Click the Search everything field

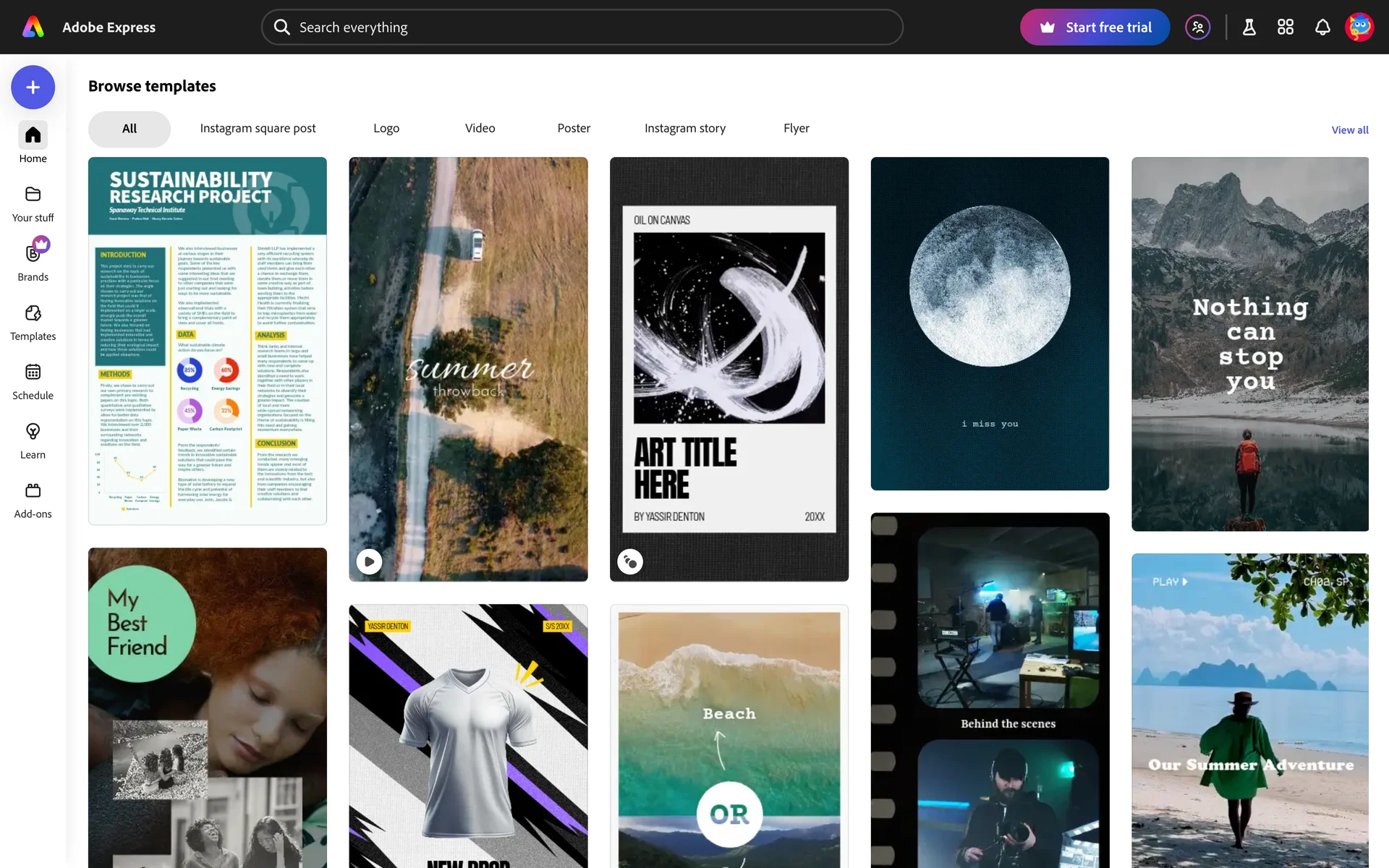coord(582,27)
